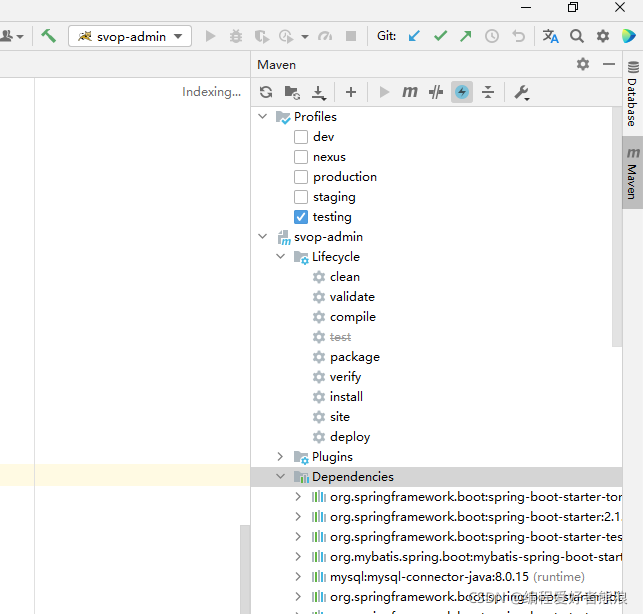Commit changes with Git green checkmark

(440, 36)
